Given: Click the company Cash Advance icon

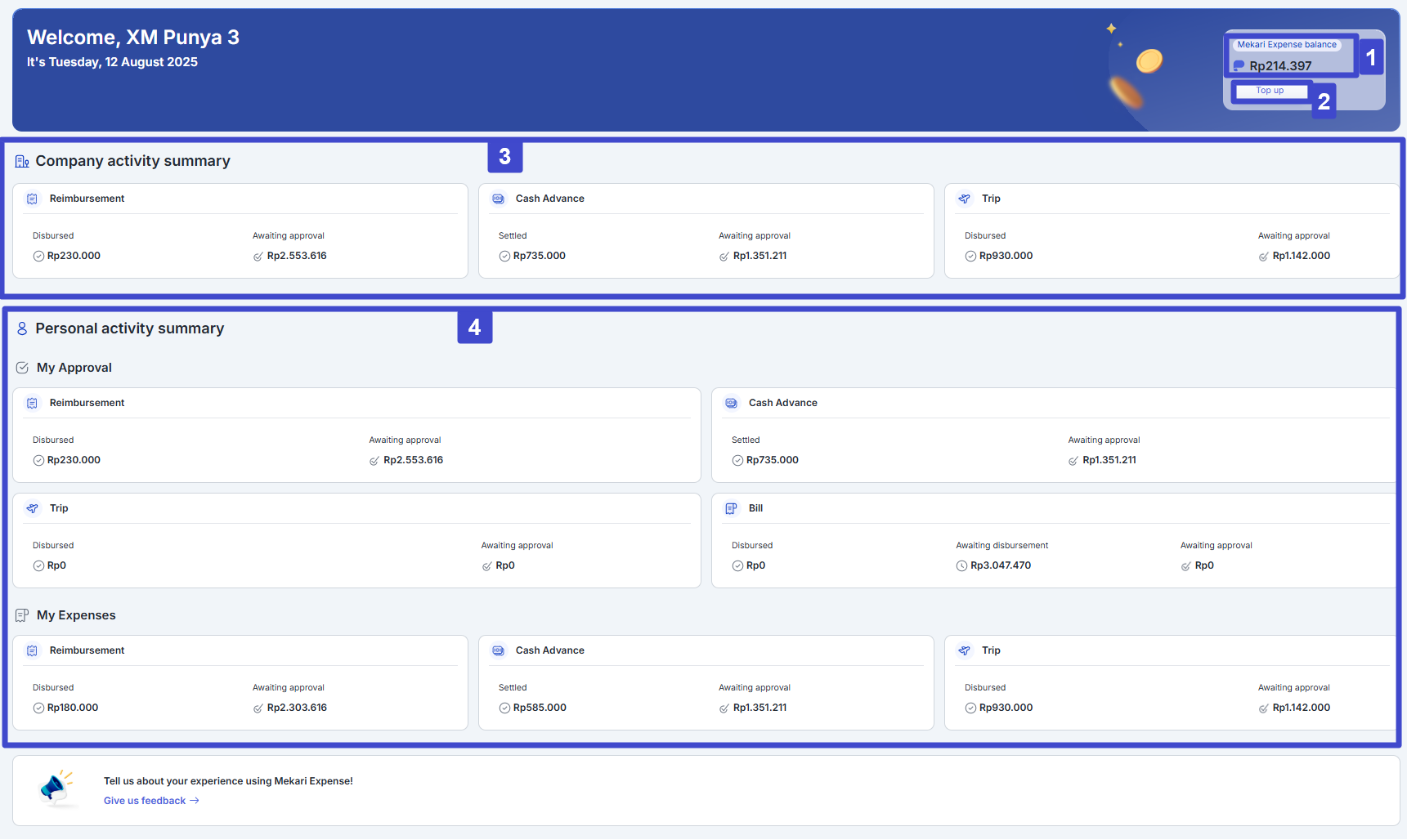Looking at the screenshot, I should click(x=498, y=199).
